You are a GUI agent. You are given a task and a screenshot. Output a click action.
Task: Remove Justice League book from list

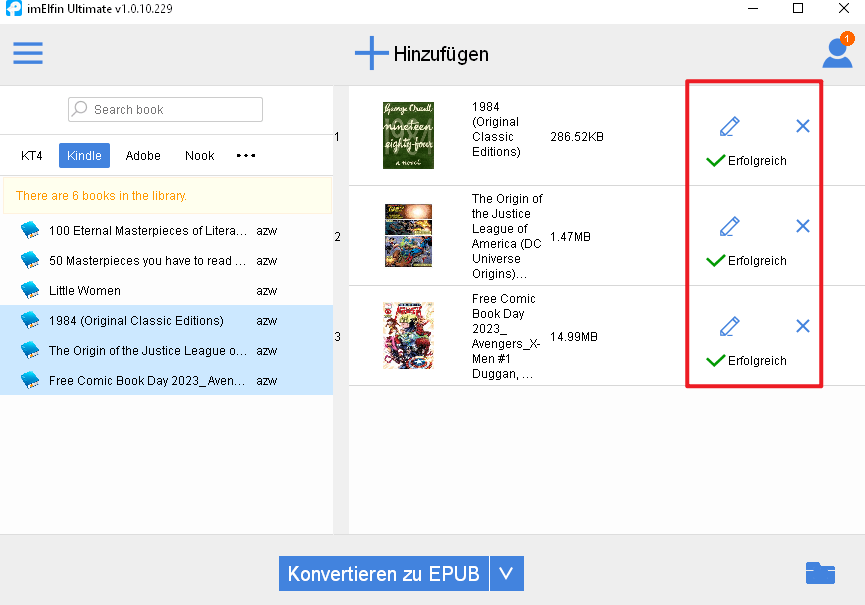click(x=803, y=226)
